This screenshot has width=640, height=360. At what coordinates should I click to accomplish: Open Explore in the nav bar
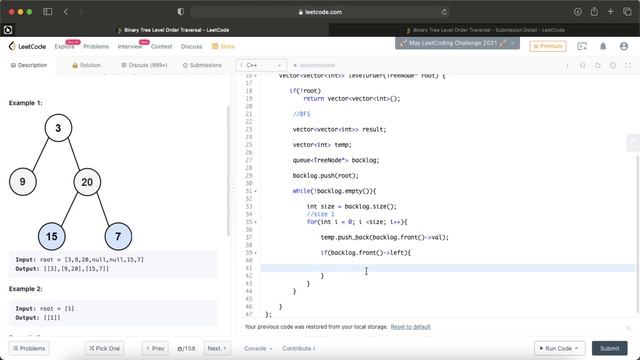[64, 47]
